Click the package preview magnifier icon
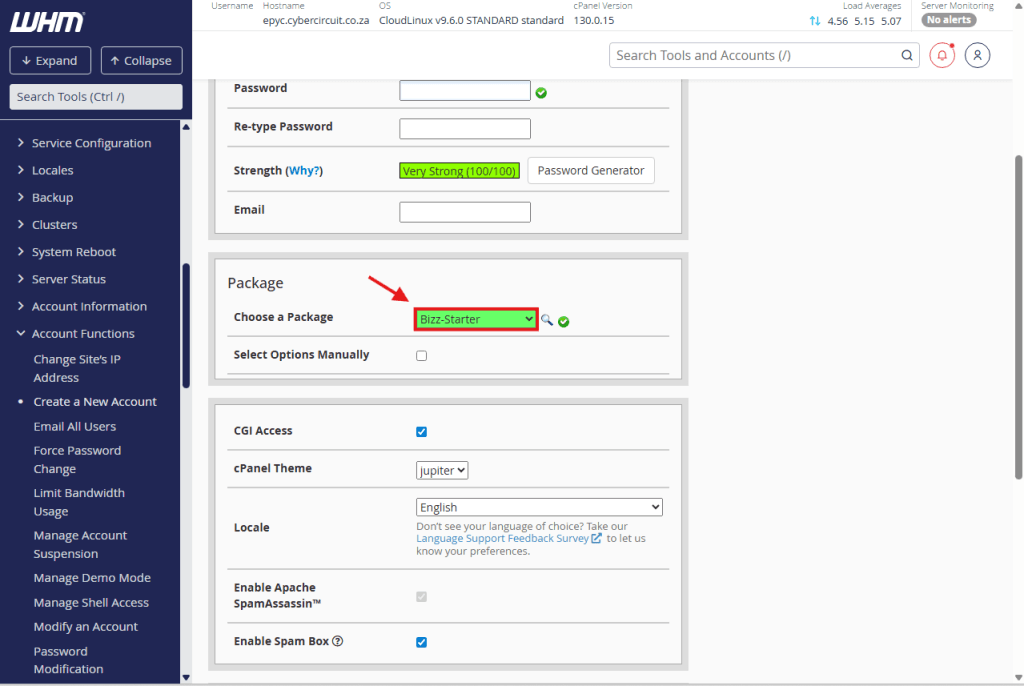1024x686 pixels. pos(547,320)
